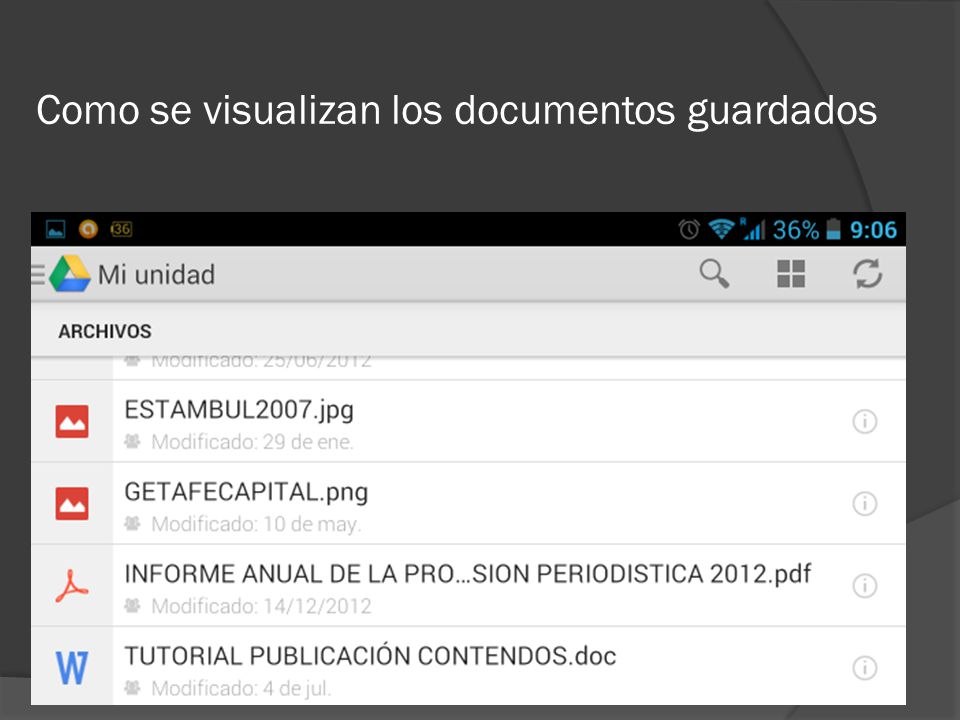Tap Modificado: 14/12/2012 text
This screenshot has height=720, width=960.
[261, 606]
